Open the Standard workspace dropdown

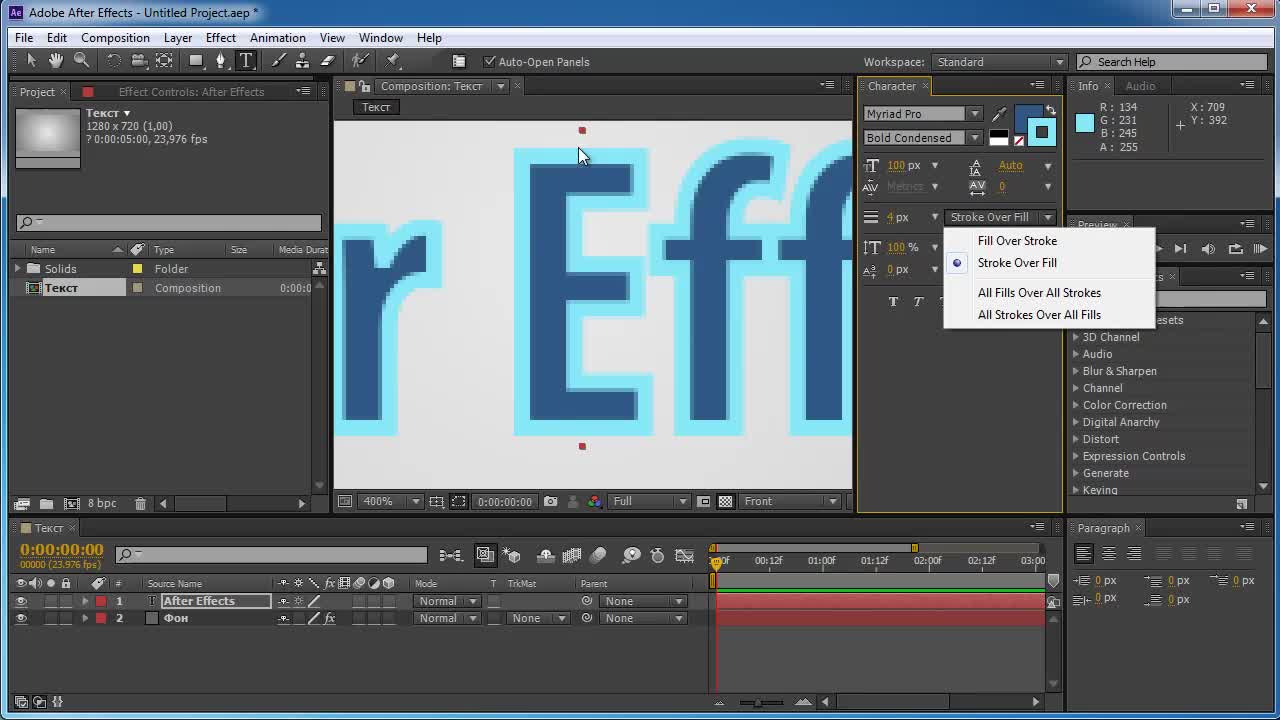(1000, 62)
